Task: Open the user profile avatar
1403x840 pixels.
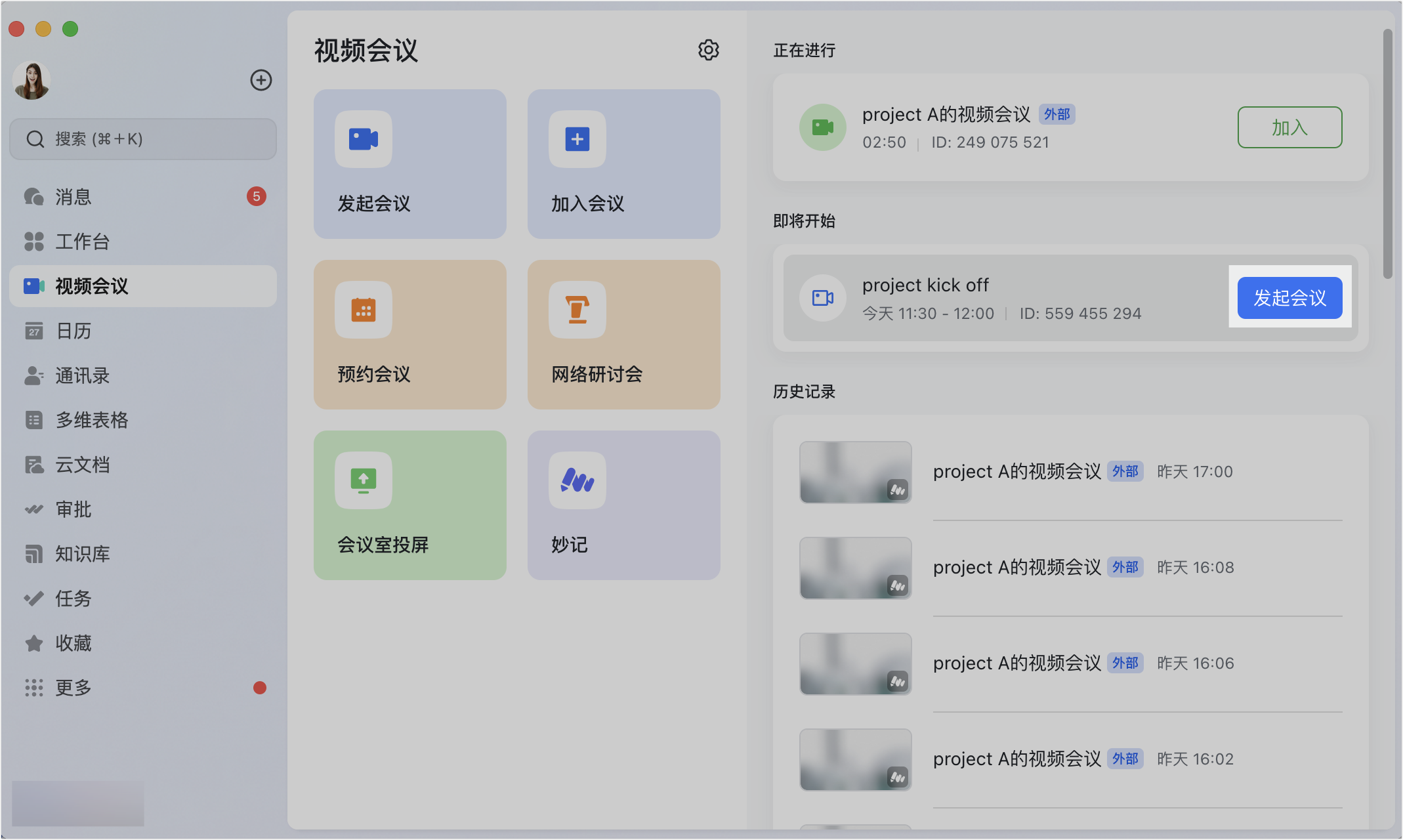Action: (31, 81)
